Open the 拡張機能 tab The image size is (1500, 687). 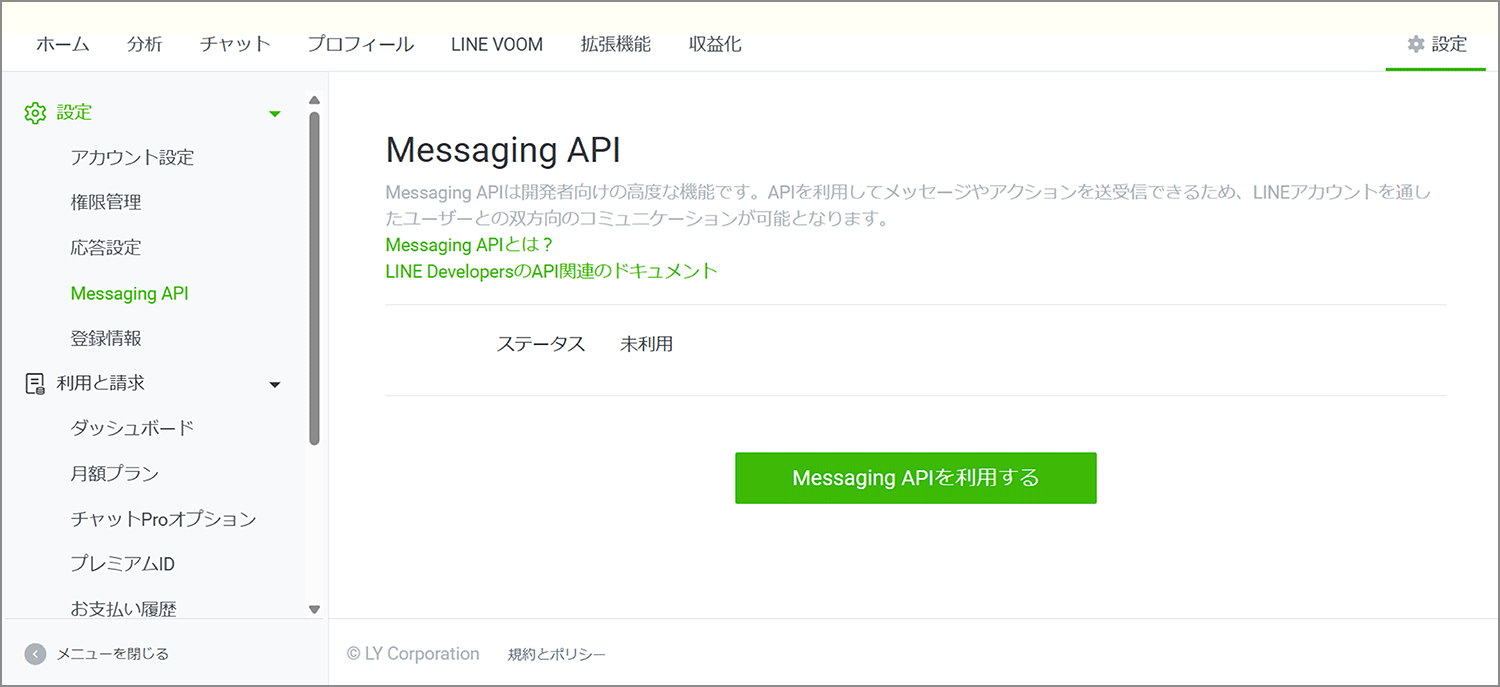click(615, 44)
